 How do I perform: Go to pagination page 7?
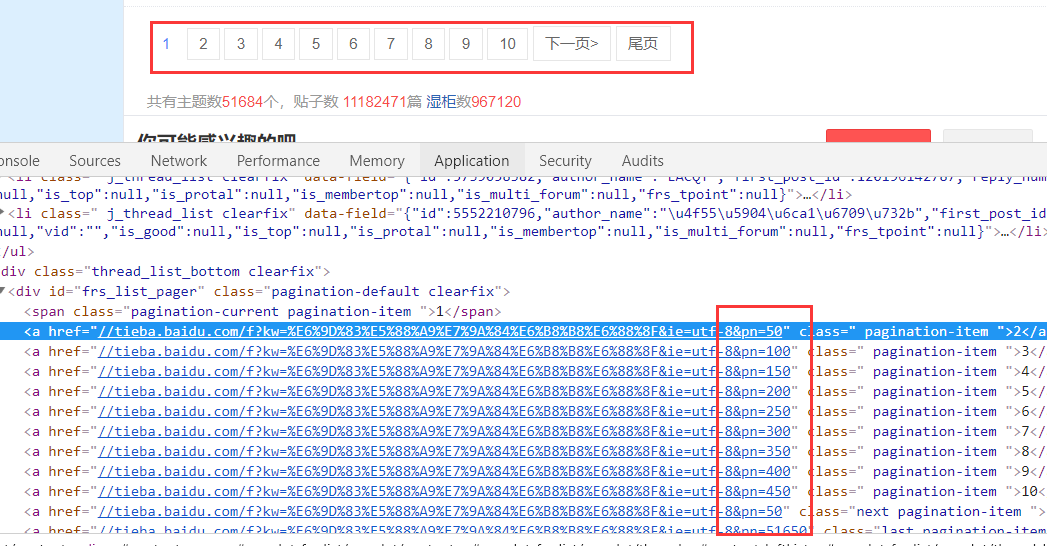(391, 44)
